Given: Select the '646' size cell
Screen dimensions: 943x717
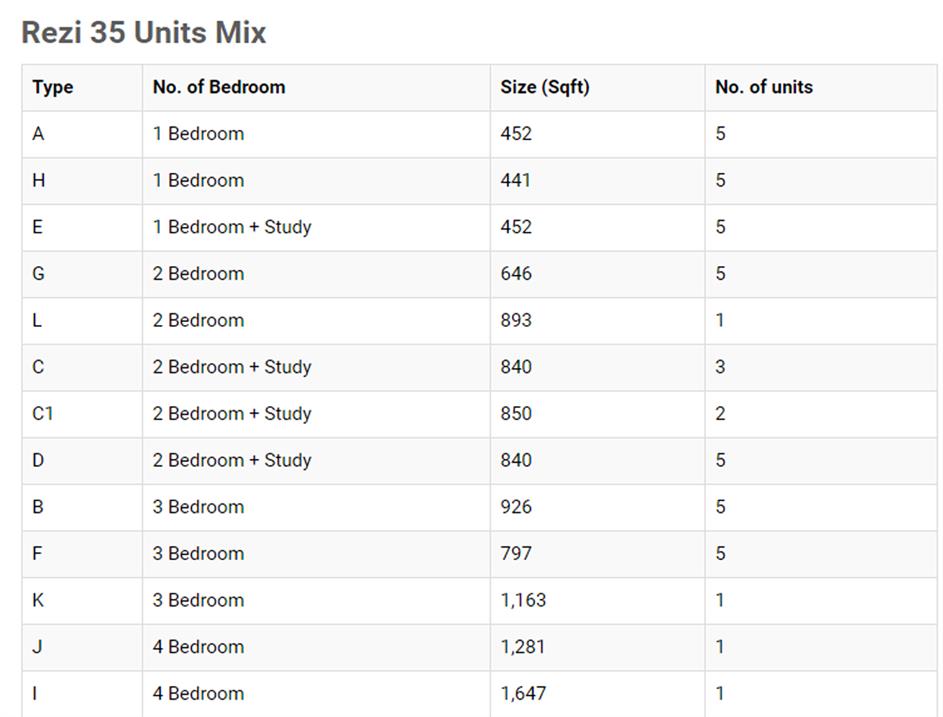Looking at the screenshot, I should pos(516,274).
